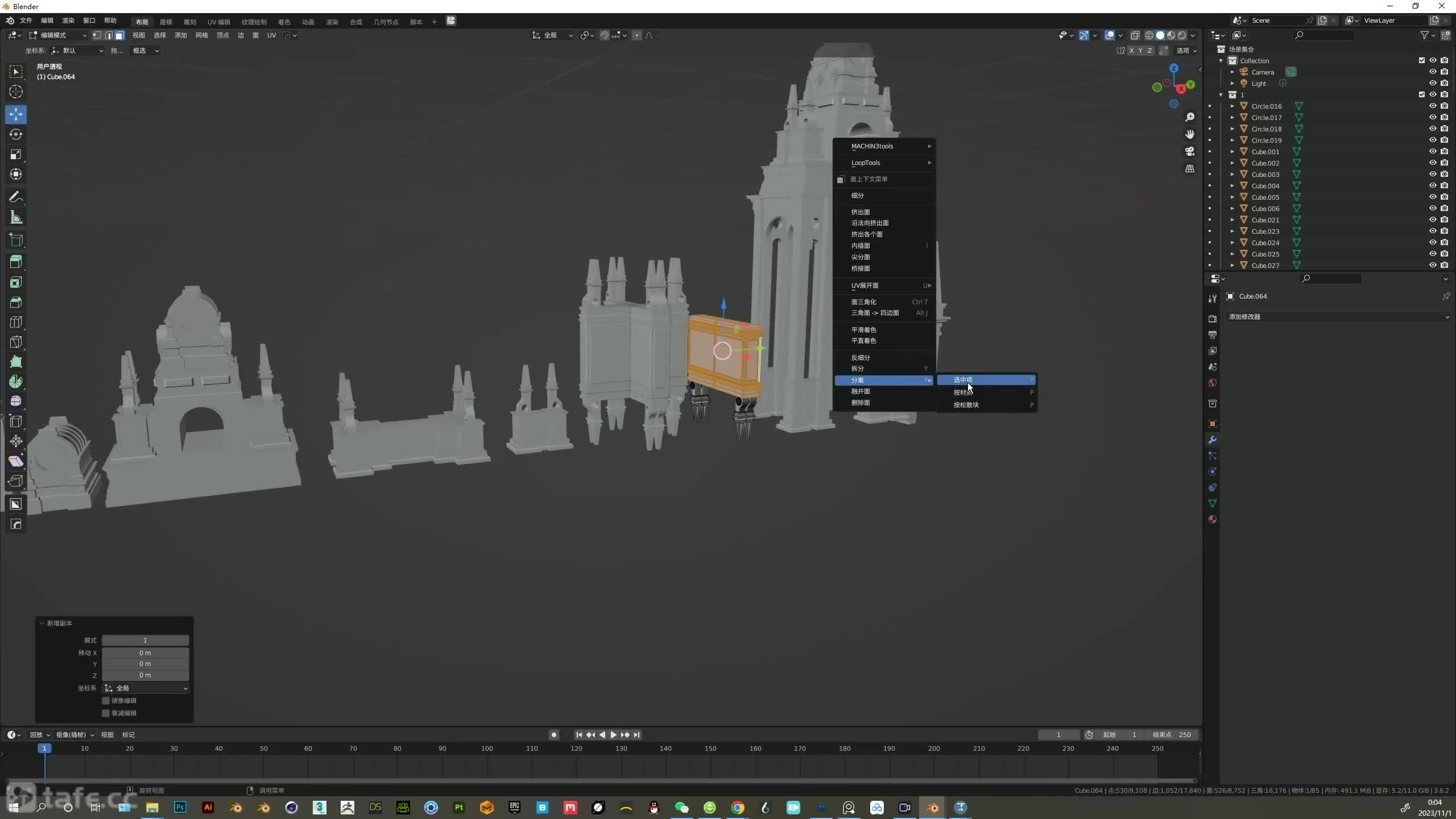Click timeline frame 1 marker
1456x819 pixels.
44,748
